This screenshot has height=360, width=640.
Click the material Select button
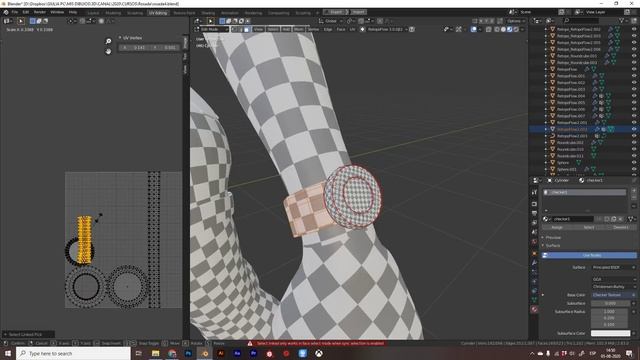coord(589,227)
